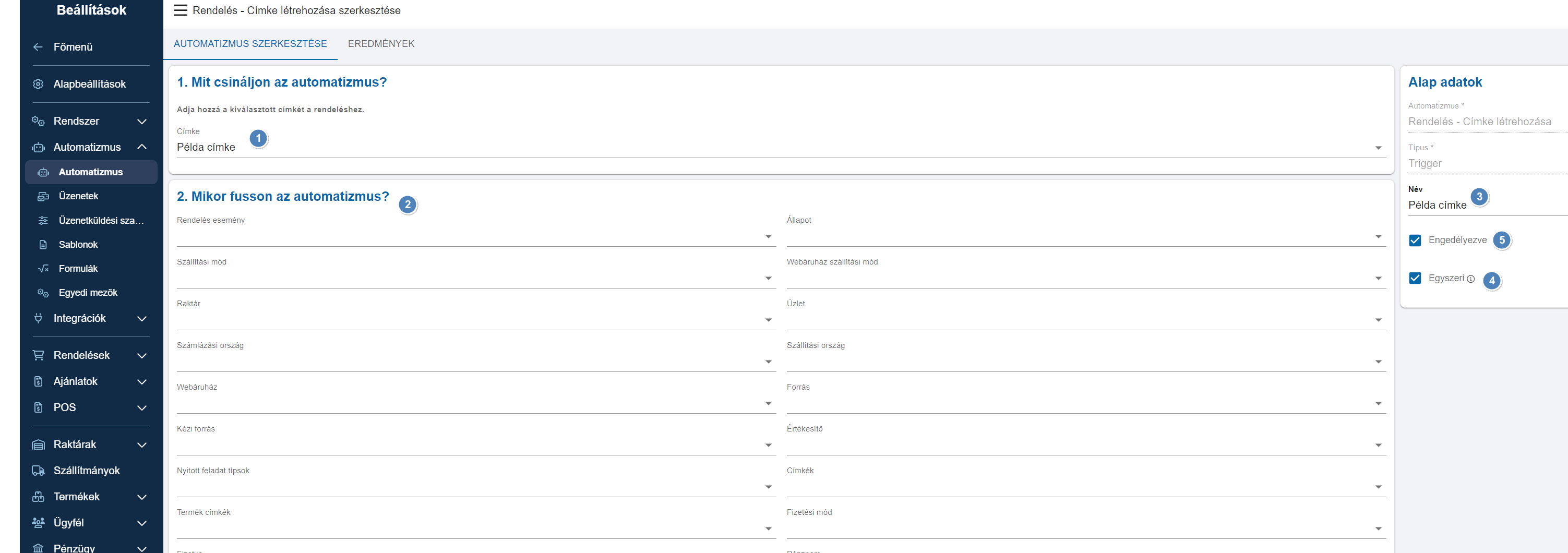
Task: Open the Forrás dropdown
Action: tap(1086, 403)
